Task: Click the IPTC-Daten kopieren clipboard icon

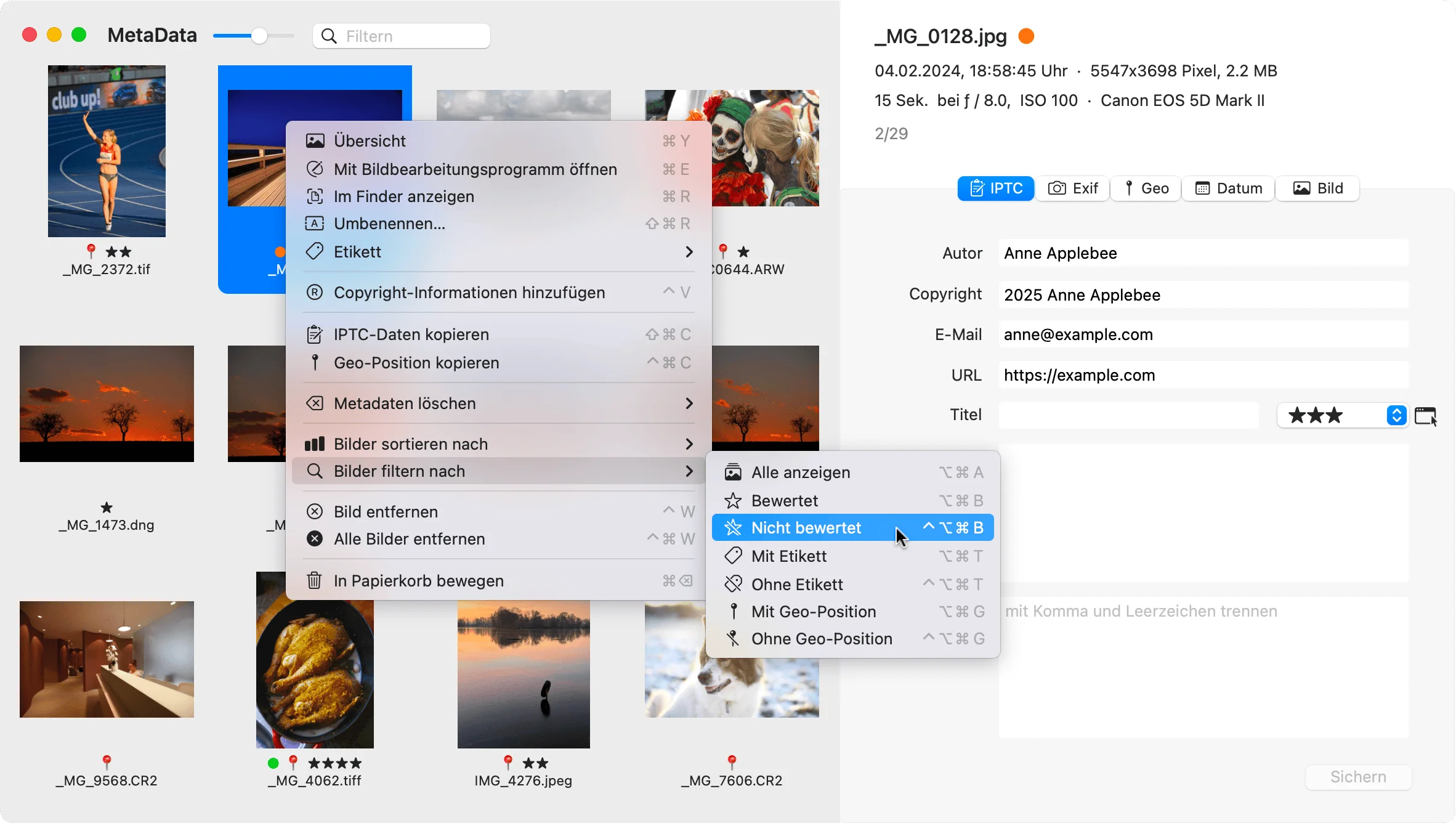Action: pos(315,334)
